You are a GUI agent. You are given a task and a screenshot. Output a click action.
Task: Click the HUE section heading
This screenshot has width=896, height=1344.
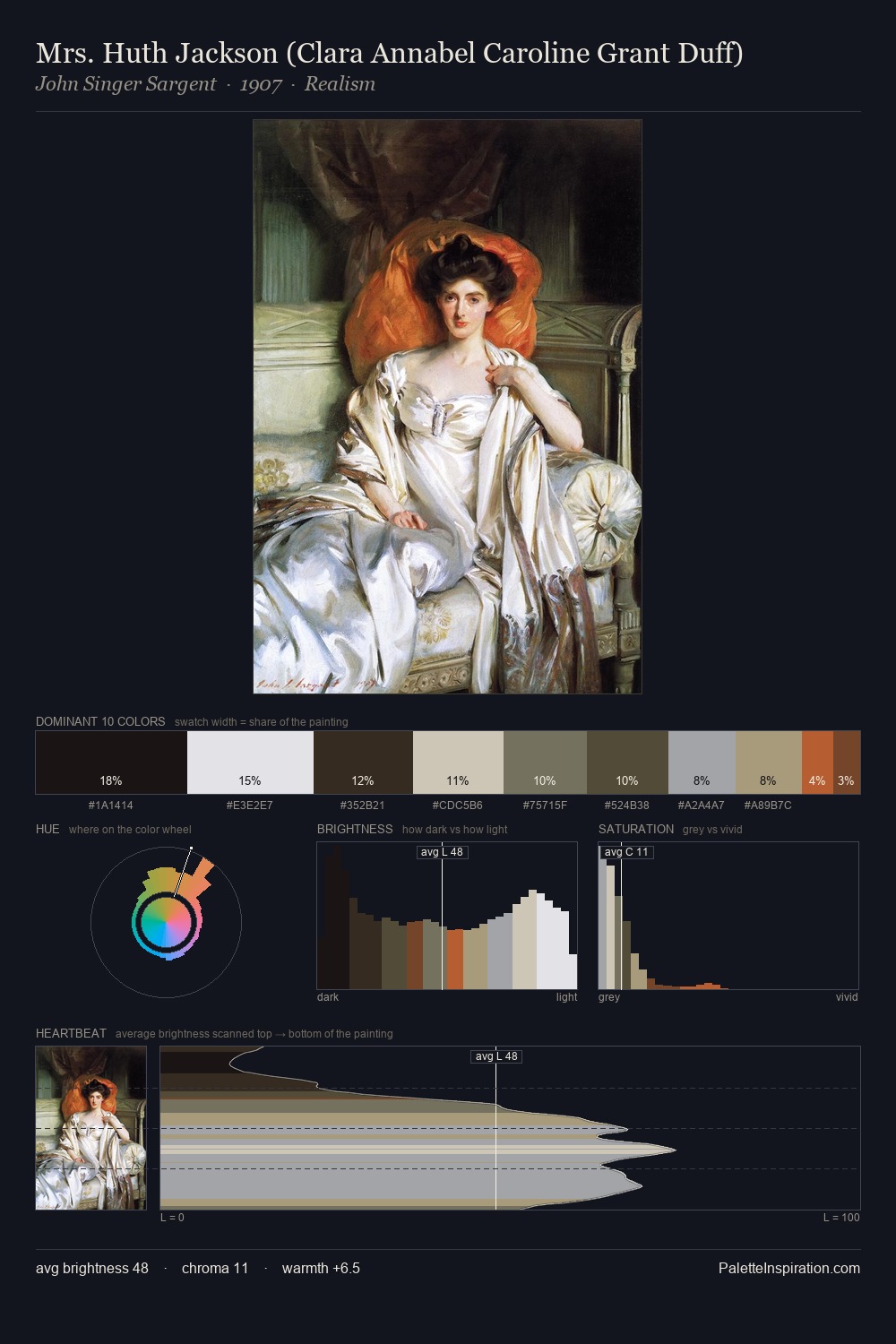47,829
